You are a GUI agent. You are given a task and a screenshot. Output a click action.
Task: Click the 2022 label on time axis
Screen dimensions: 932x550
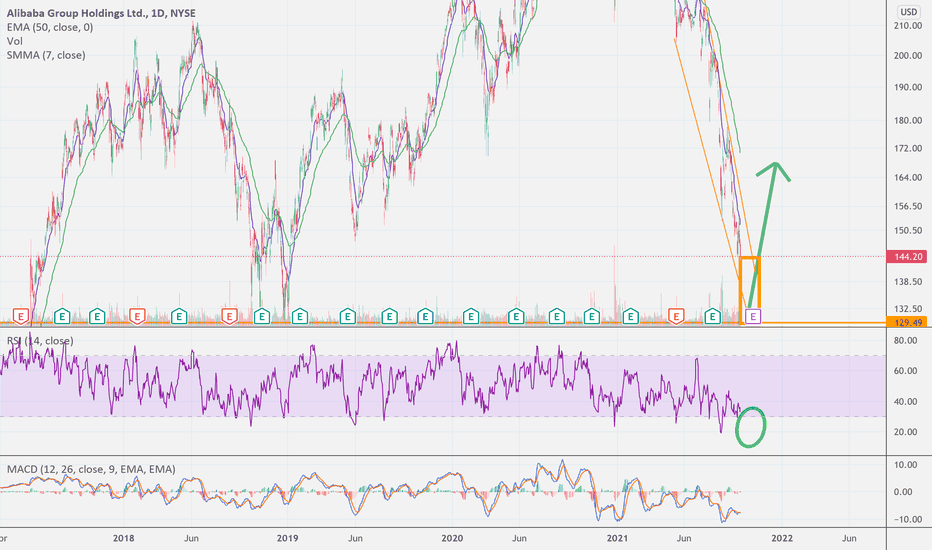782,538
